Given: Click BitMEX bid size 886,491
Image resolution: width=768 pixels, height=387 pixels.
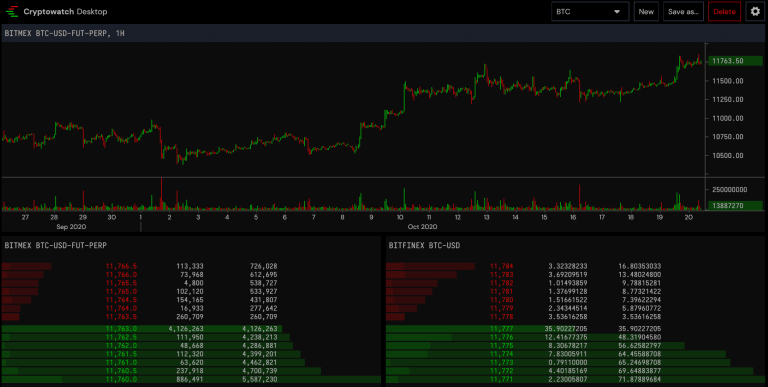Looking at the screenshot, I should pyautogui.click(x=190, y=379).
